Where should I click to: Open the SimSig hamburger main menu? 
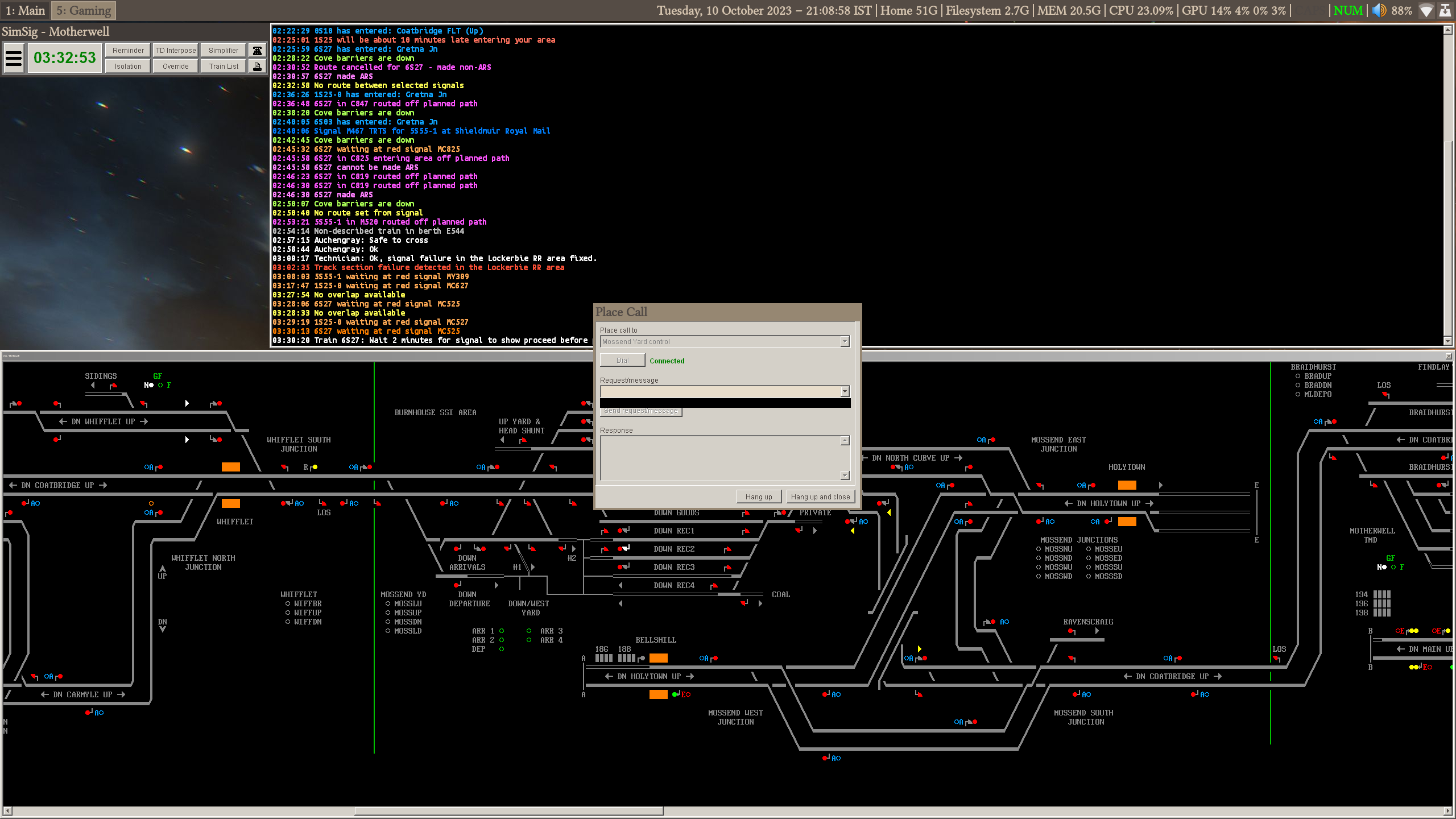[x=14, y=57]
